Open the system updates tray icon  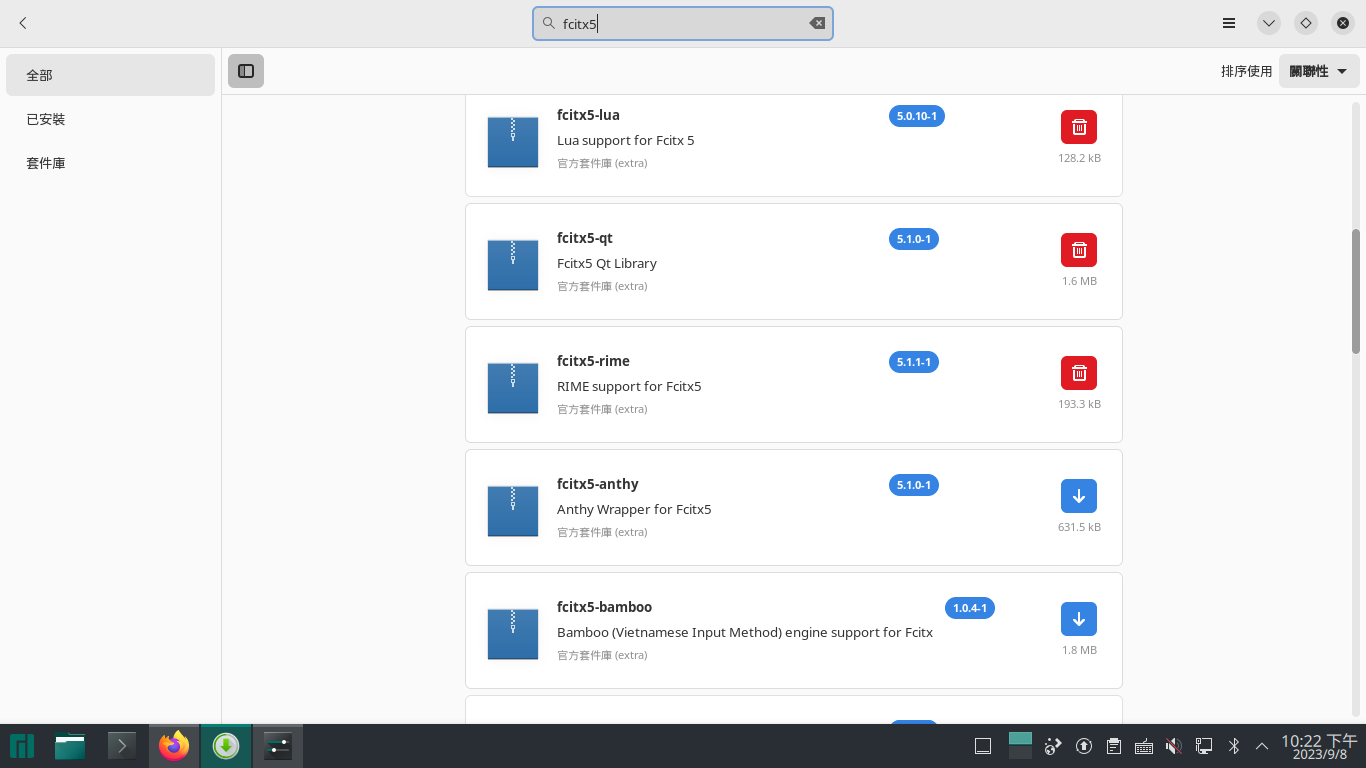[1083, 746]
